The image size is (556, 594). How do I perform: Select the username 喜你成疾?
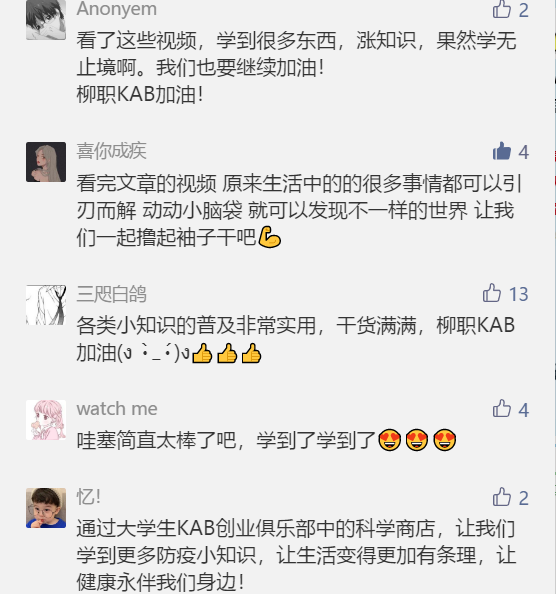point(111,151)
